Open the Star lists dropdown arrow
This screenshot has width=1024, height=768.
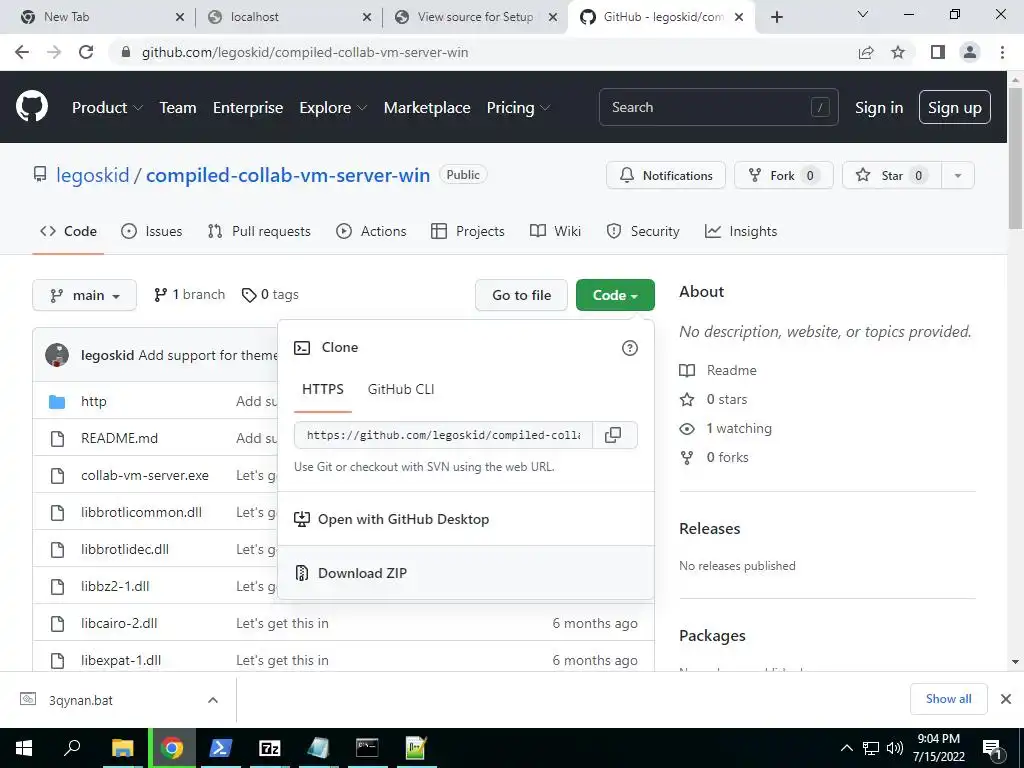pyautogui.click(x=958, y=175)
